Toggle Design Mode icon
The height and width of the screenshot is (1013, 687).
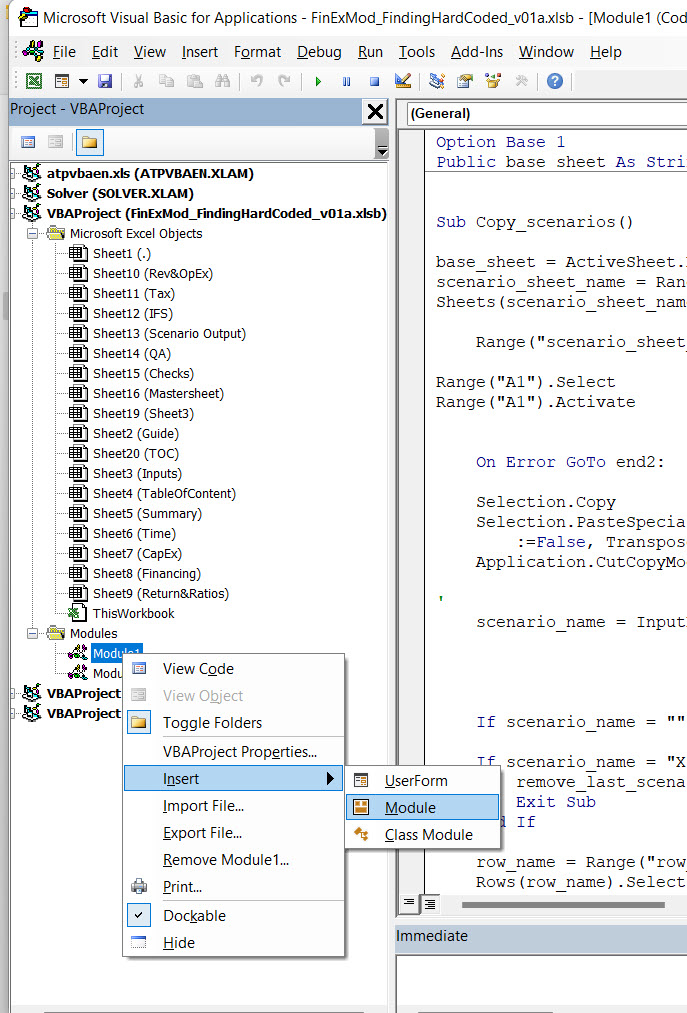point(403,81)
